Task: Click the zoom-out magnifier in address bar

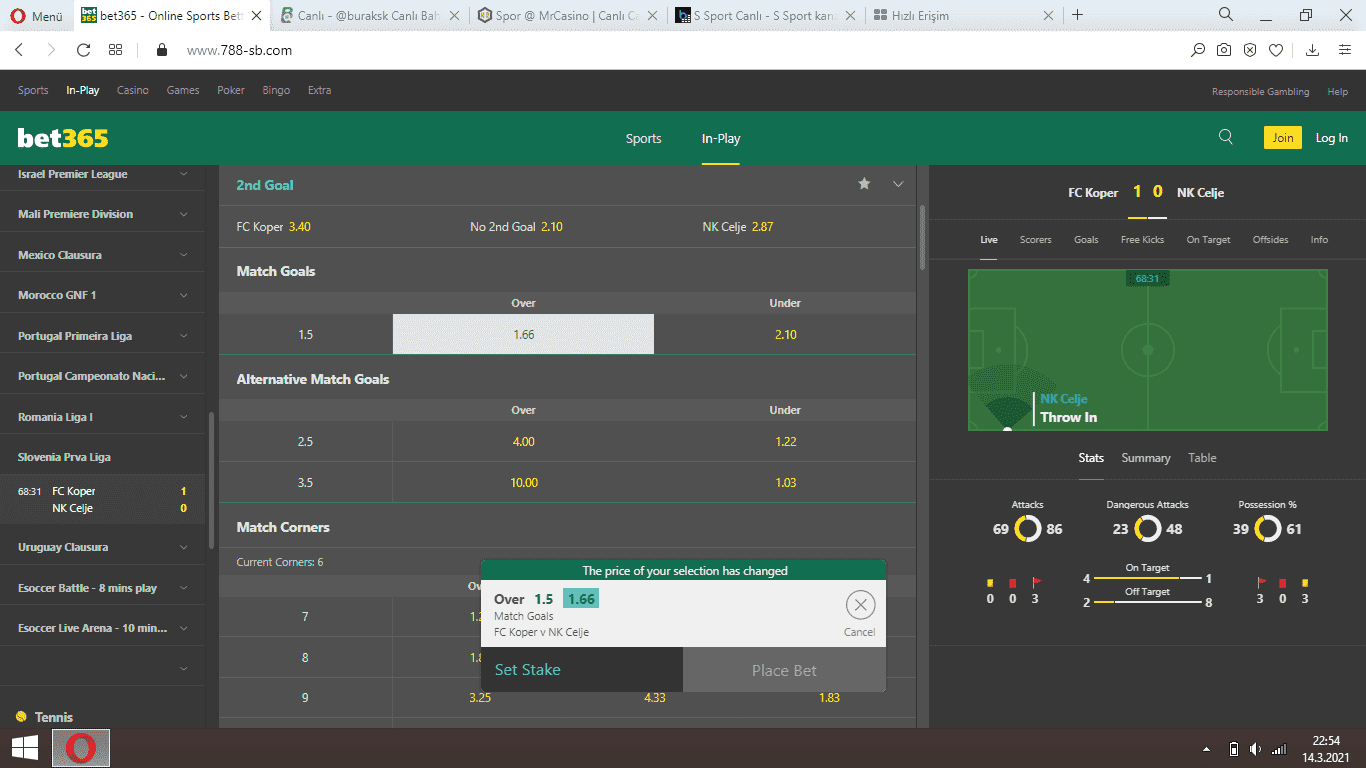Action: pyautogui.click(x=1197, y=50)
